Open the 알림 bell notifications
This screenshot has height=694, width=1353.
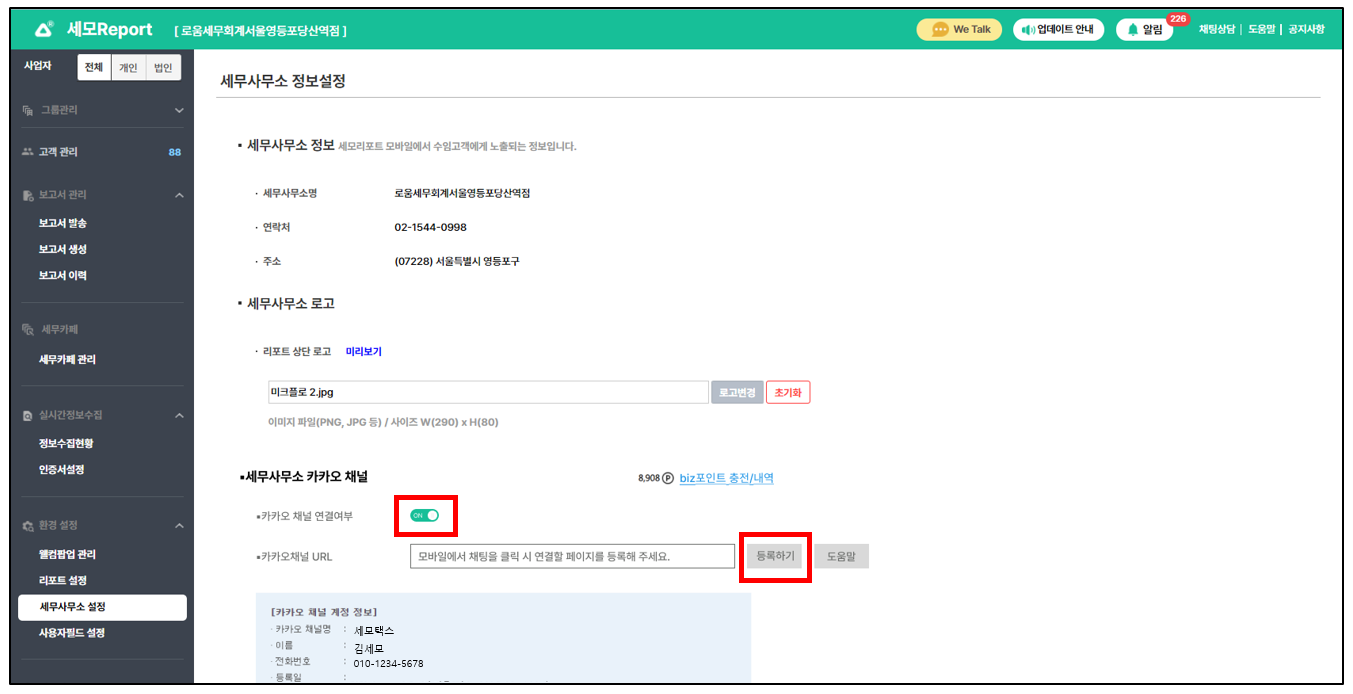[x=1144, y=29]
